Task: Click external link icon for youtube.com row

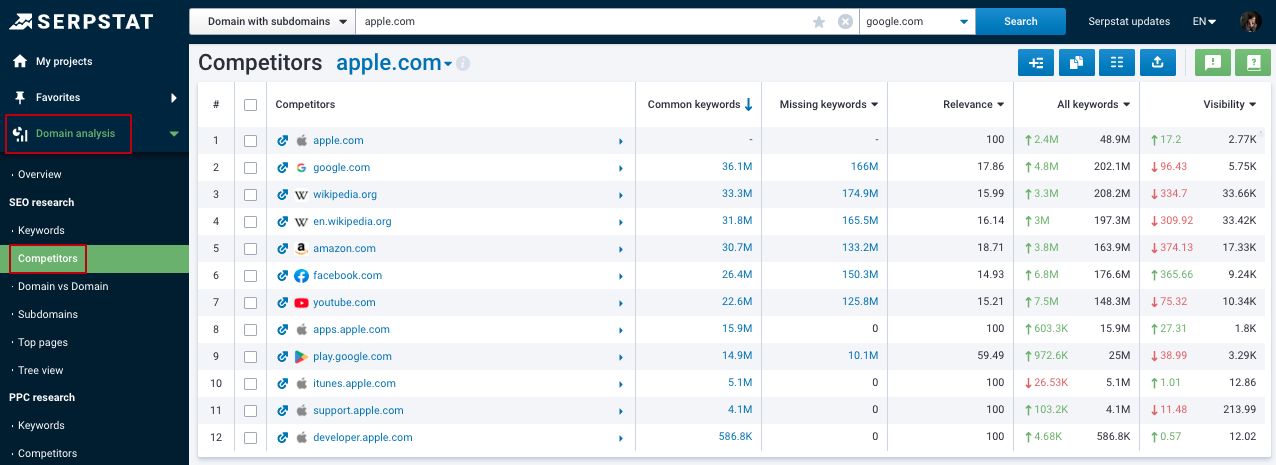Action: (283, 303)
